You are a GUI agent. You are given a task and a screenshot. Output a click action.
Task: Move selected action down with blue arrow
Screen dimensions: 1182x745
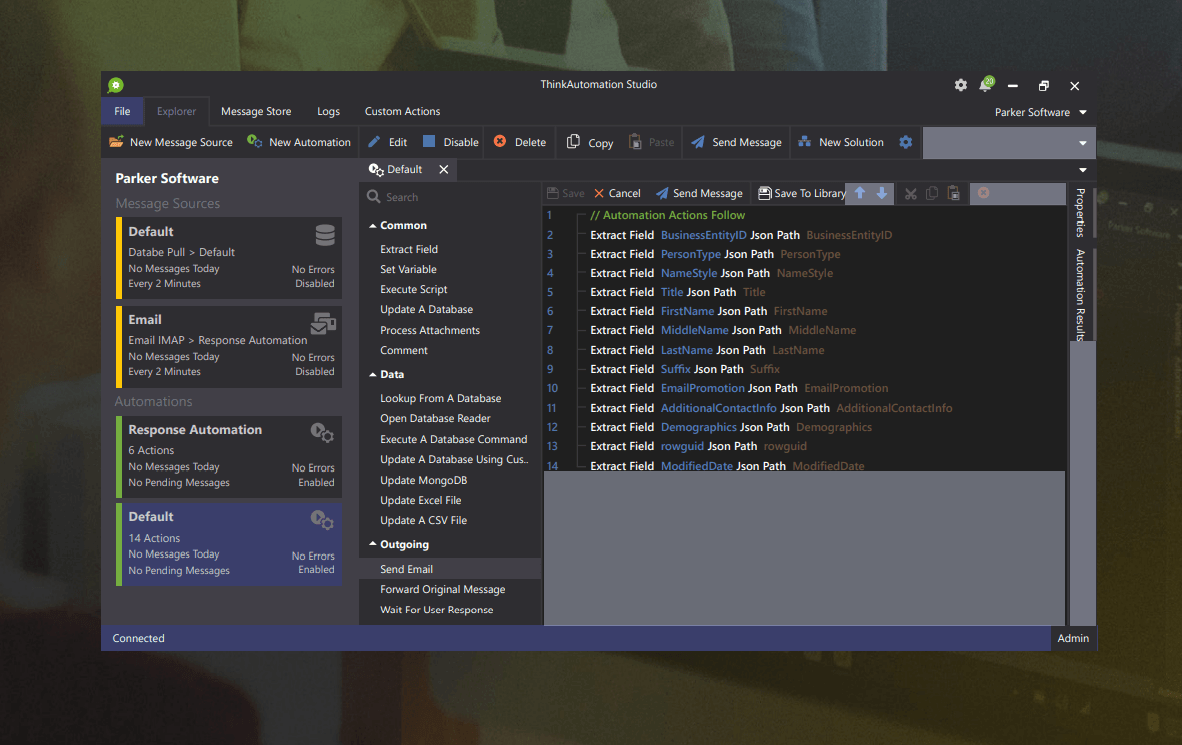tap(882, 193)
